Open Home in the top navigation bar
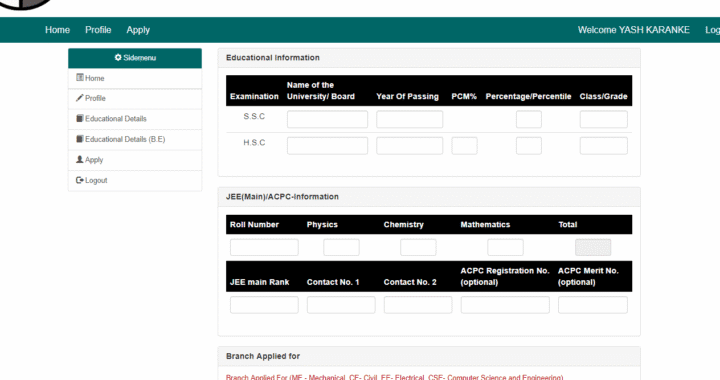The image size is (720, 380). click(57, 30)
